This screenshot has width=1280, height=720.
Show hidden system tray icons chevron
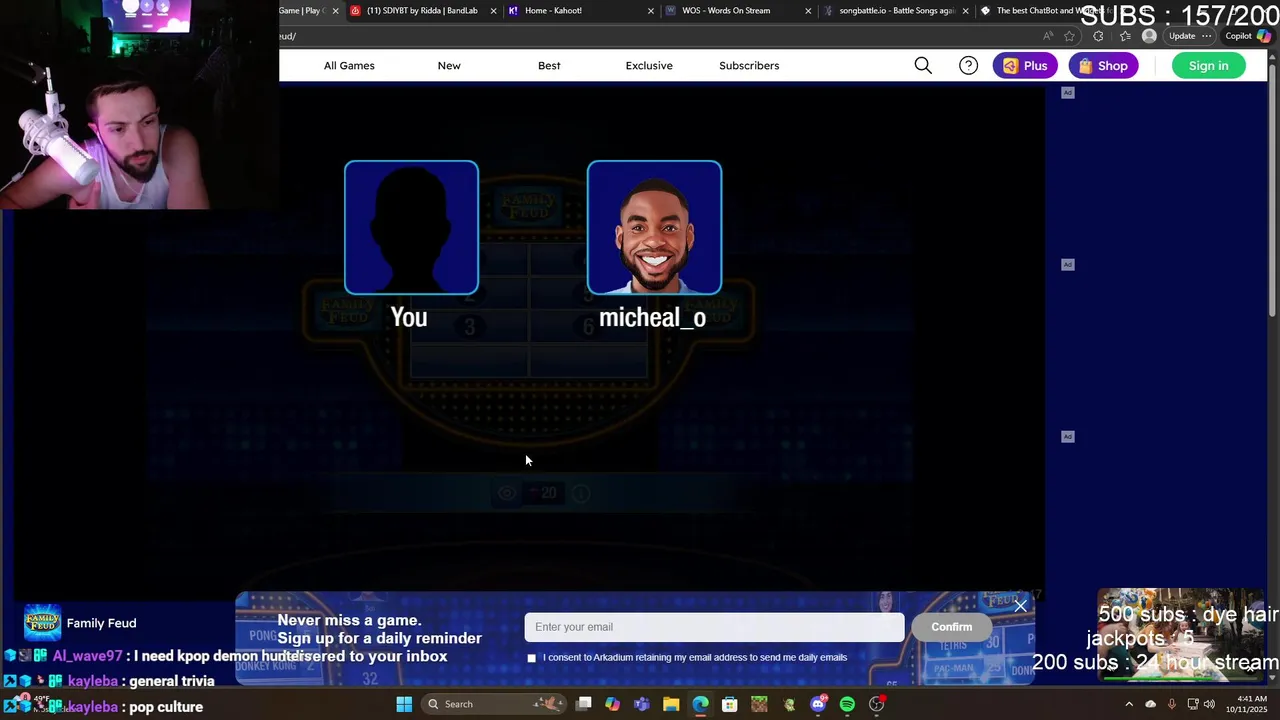[1129, 704]
